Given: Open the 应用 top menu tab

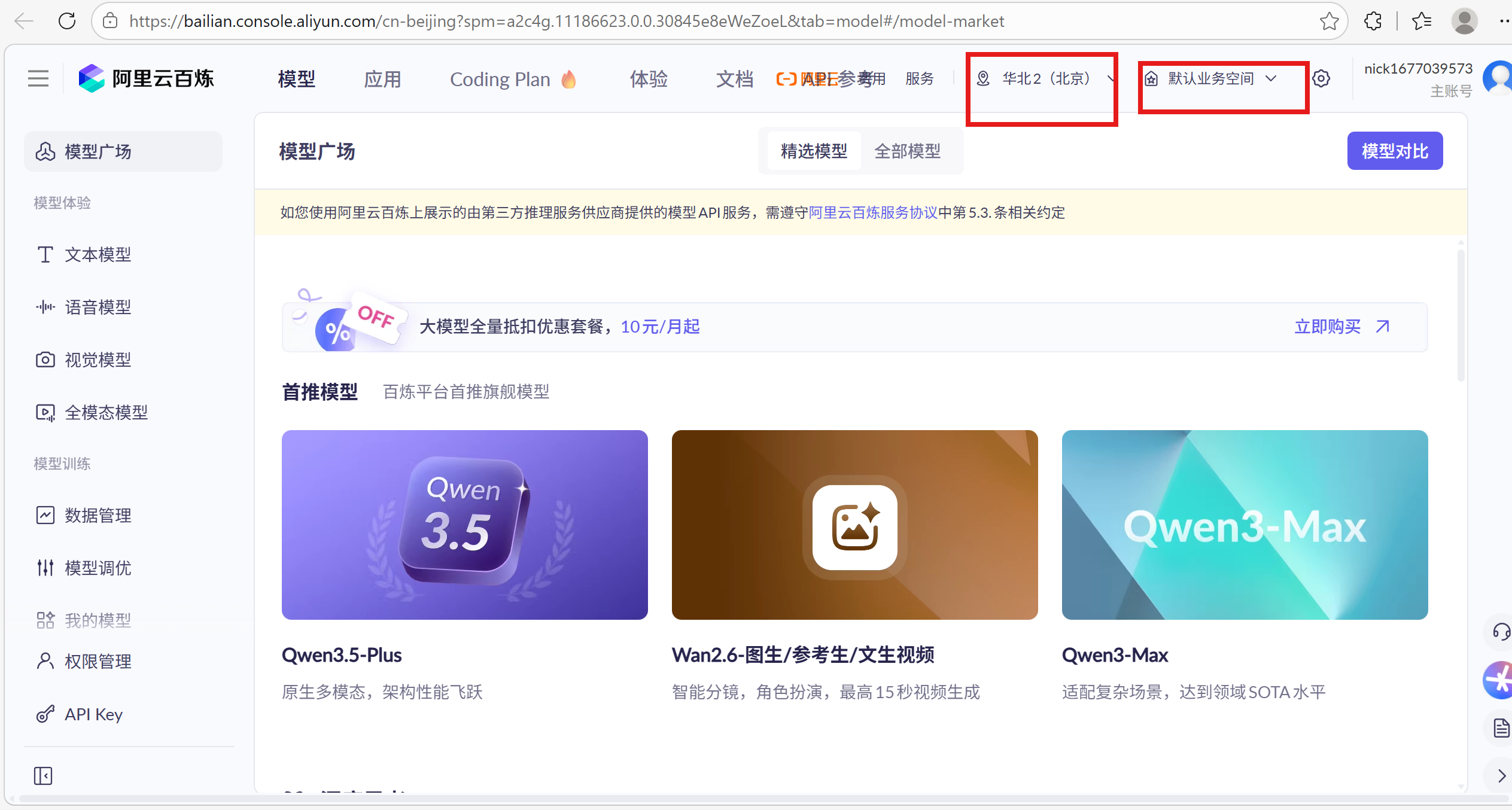Looking at the screenshot, I should 382,79.
